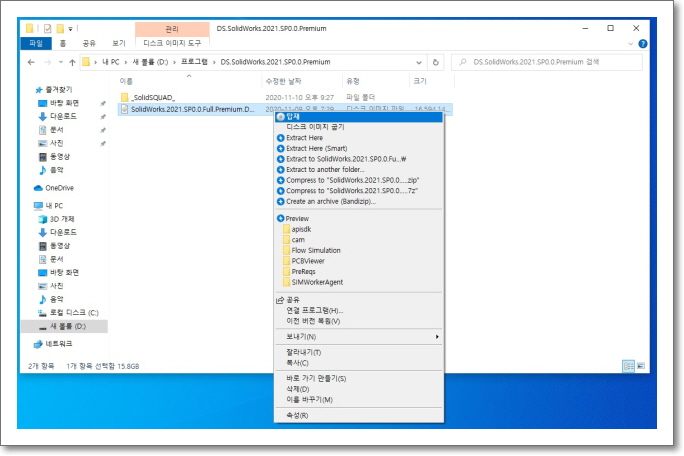Image resolution: width=684 pixels, height=456 pixels.
Task: Click Extract Here in context menu
Action: coord(359,137)
